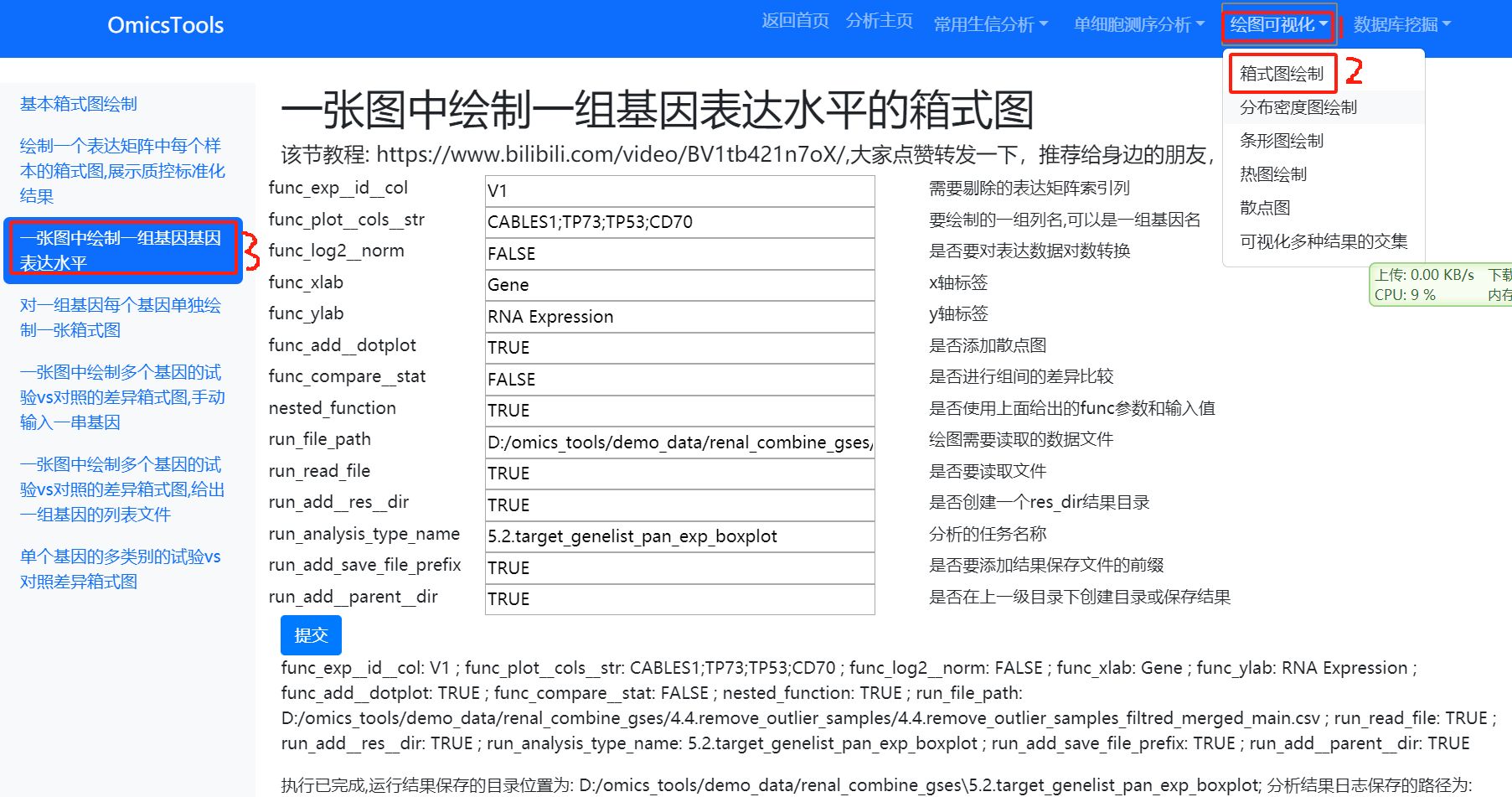Click description text 是否添加散点图

tap(988, 345)
